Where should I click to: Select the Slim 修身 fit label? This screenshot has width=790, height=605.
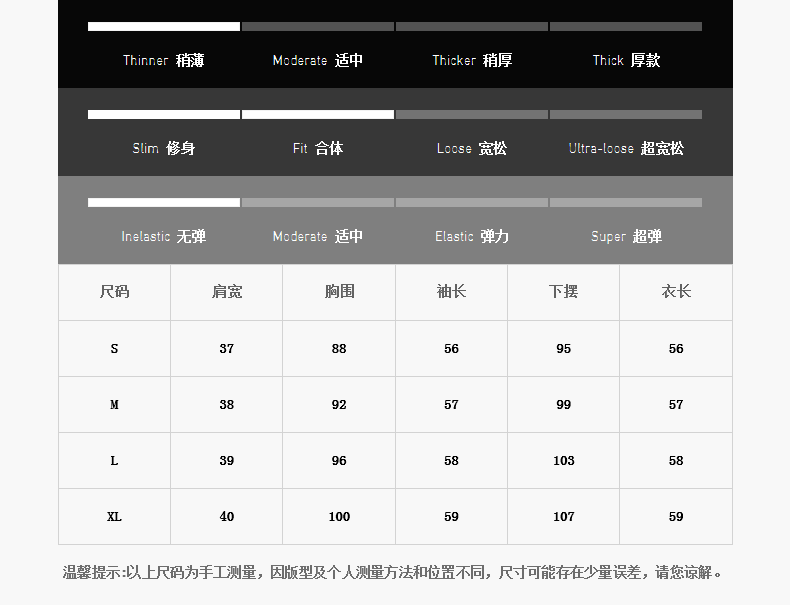(x=163, y=148)
